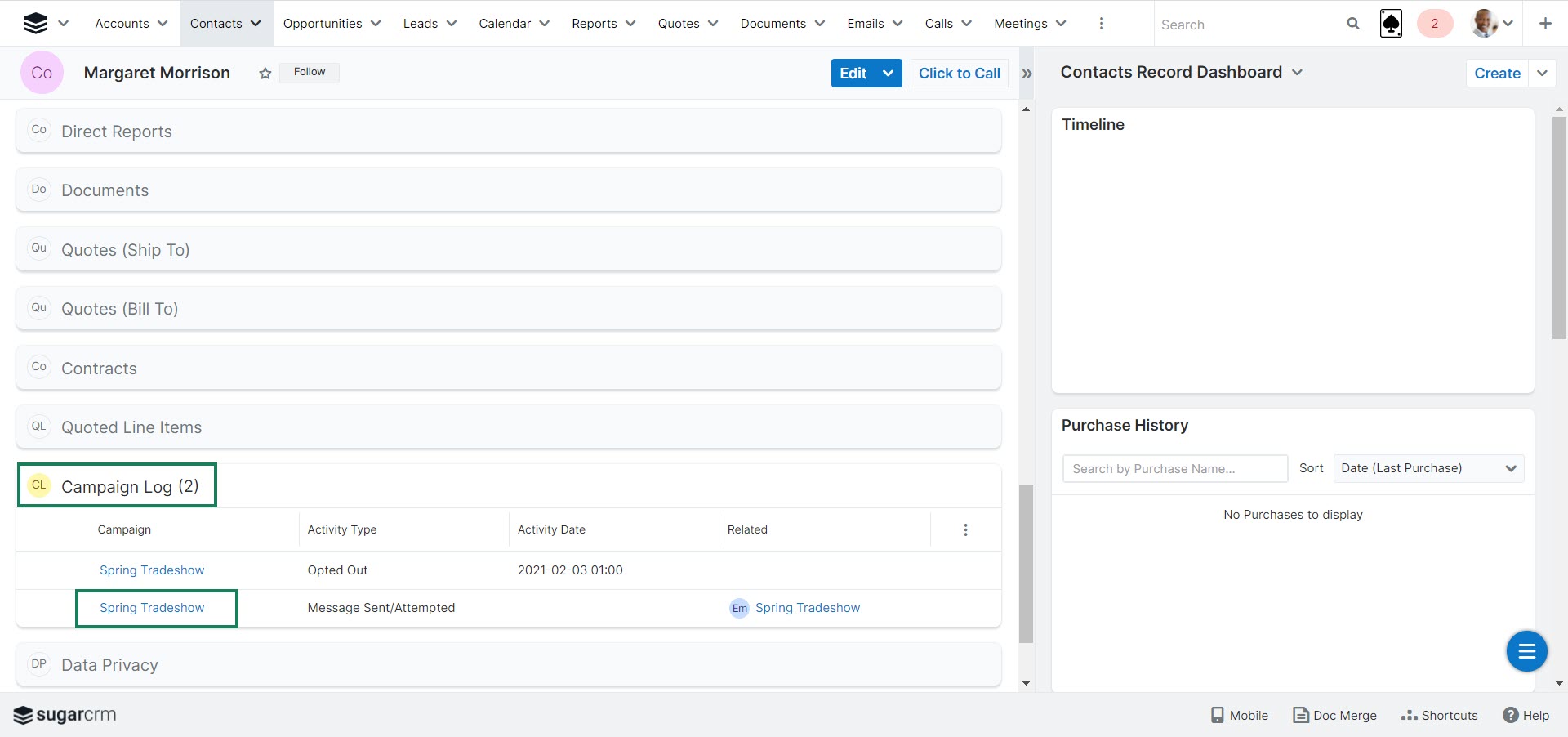1568x737 pixels.
Task: Mark Margaret Morrison as favorite star
Action: (x=265, y=74)
